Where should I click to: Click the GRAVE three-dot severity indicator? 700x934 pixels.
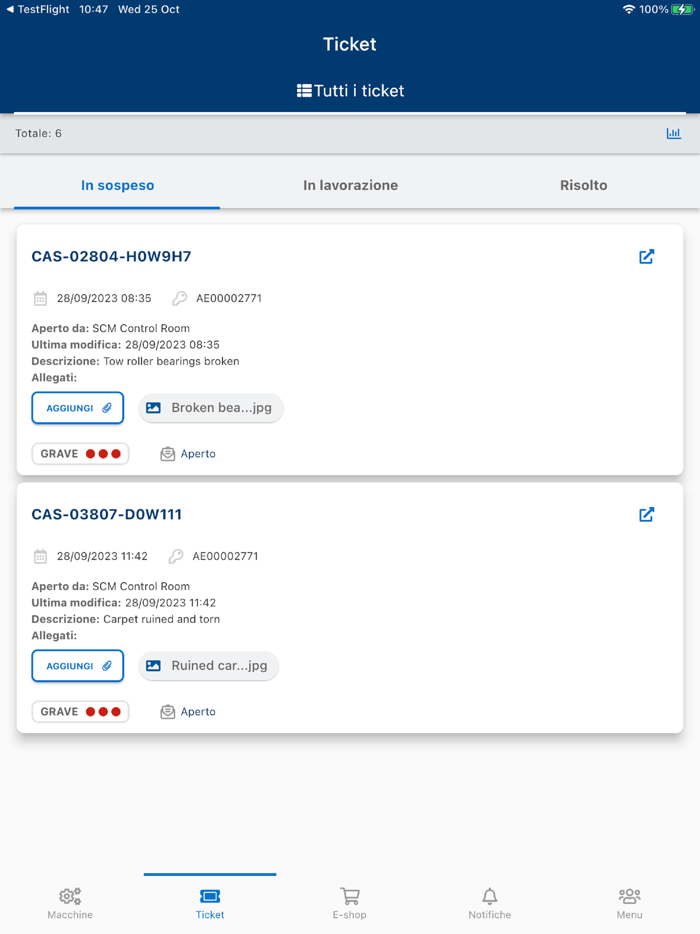[80, 453]
